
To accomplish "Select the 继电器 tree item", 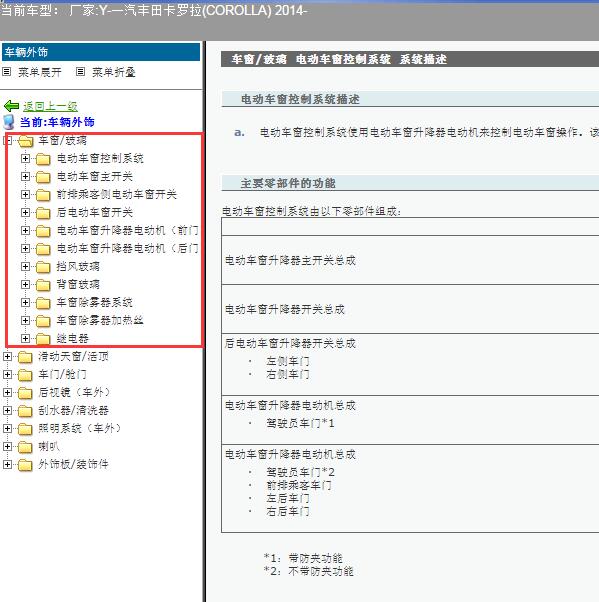I will click(73, 338).
